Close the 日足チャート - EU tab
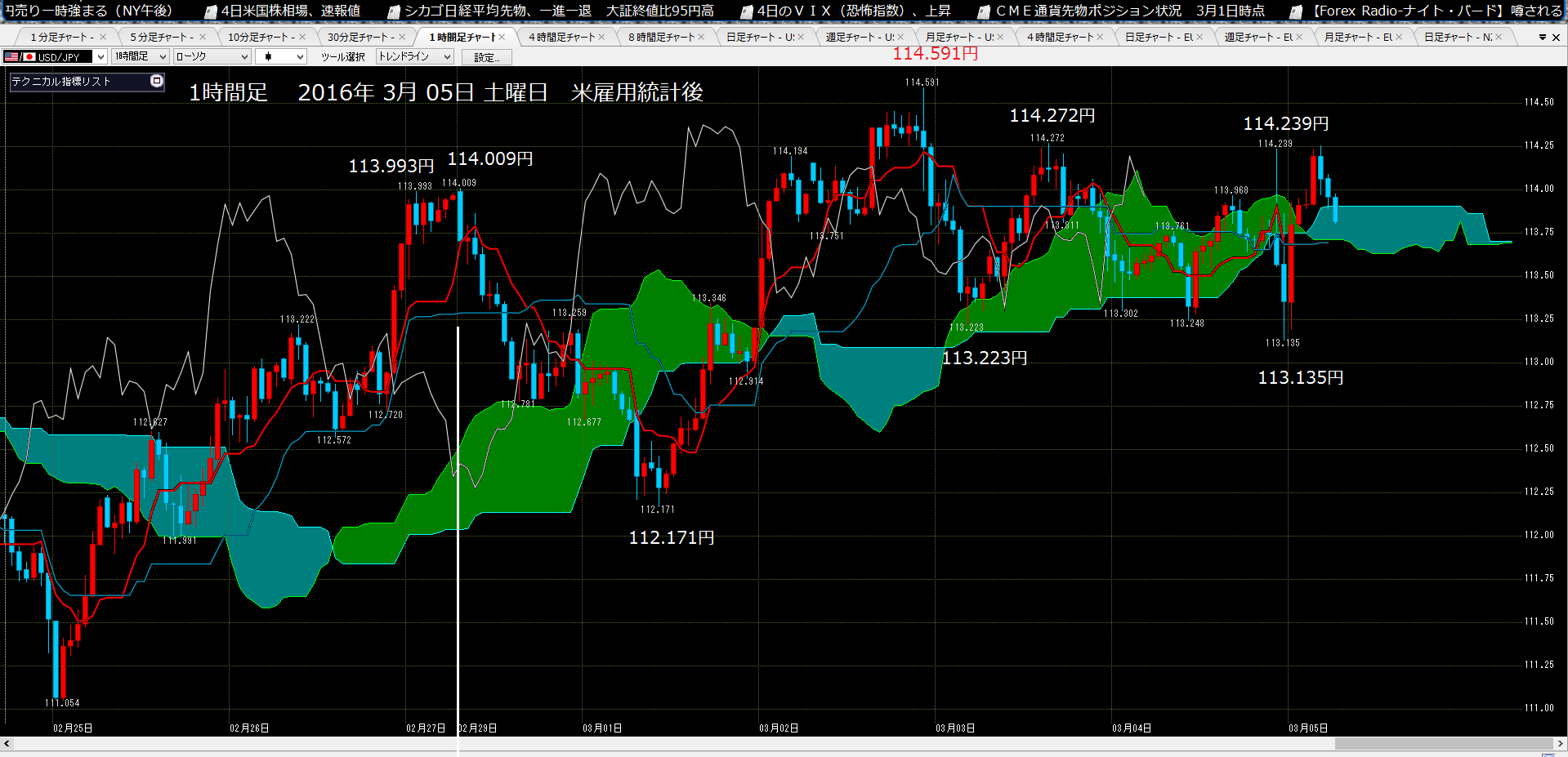 point(1199,38)
